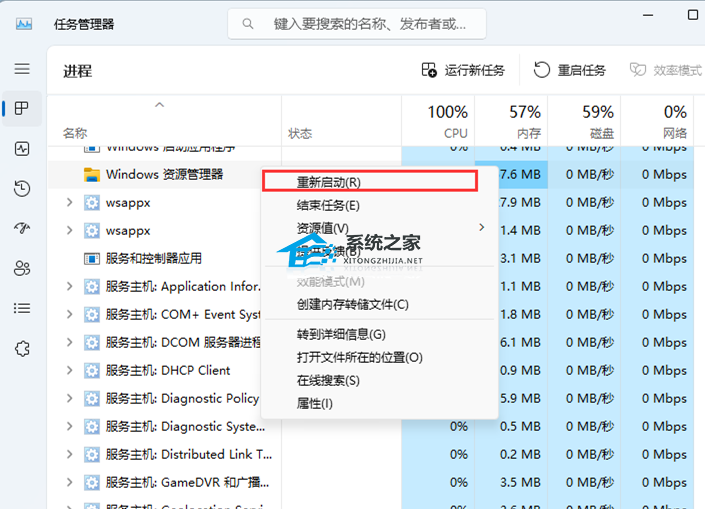
Task: Click 重启任务 button
Action: [570, 70]
